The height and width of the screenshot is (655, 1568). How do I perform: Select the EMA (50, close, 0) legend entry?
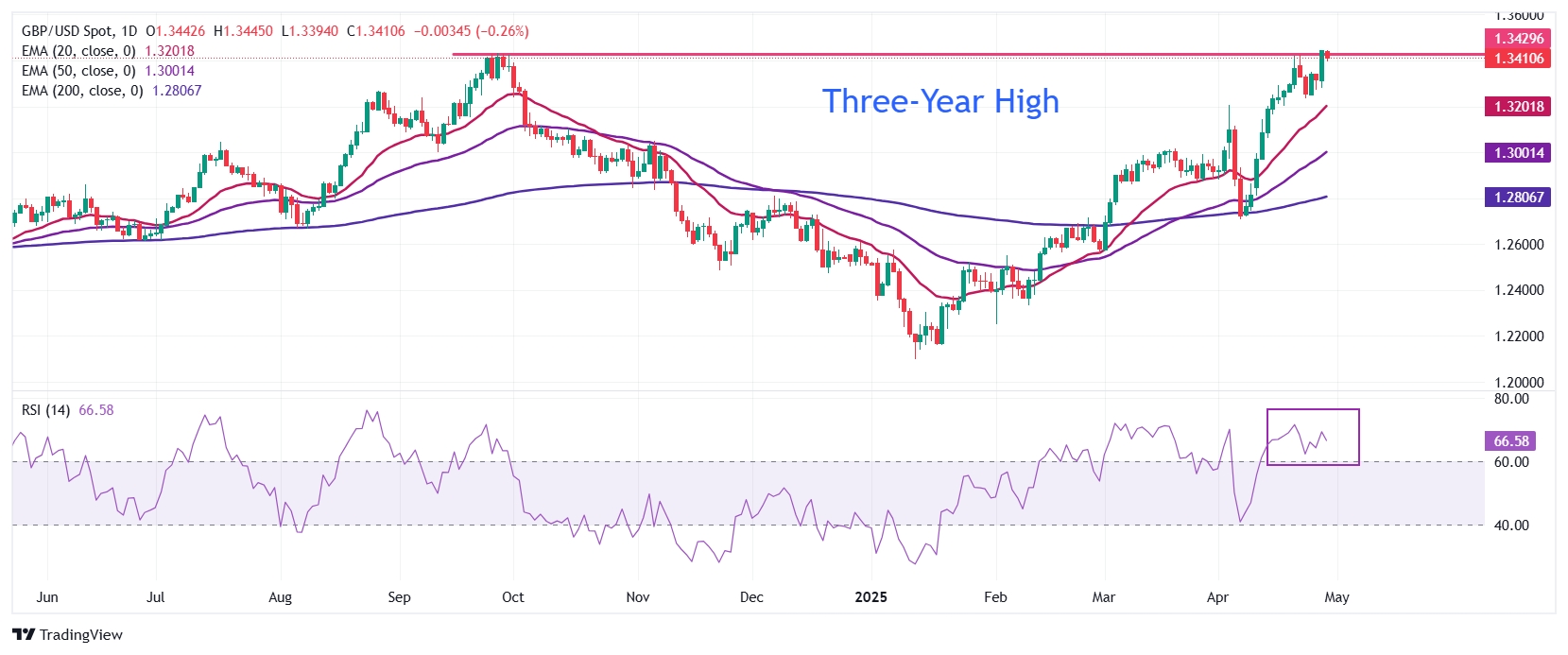(x=78, y=71)
